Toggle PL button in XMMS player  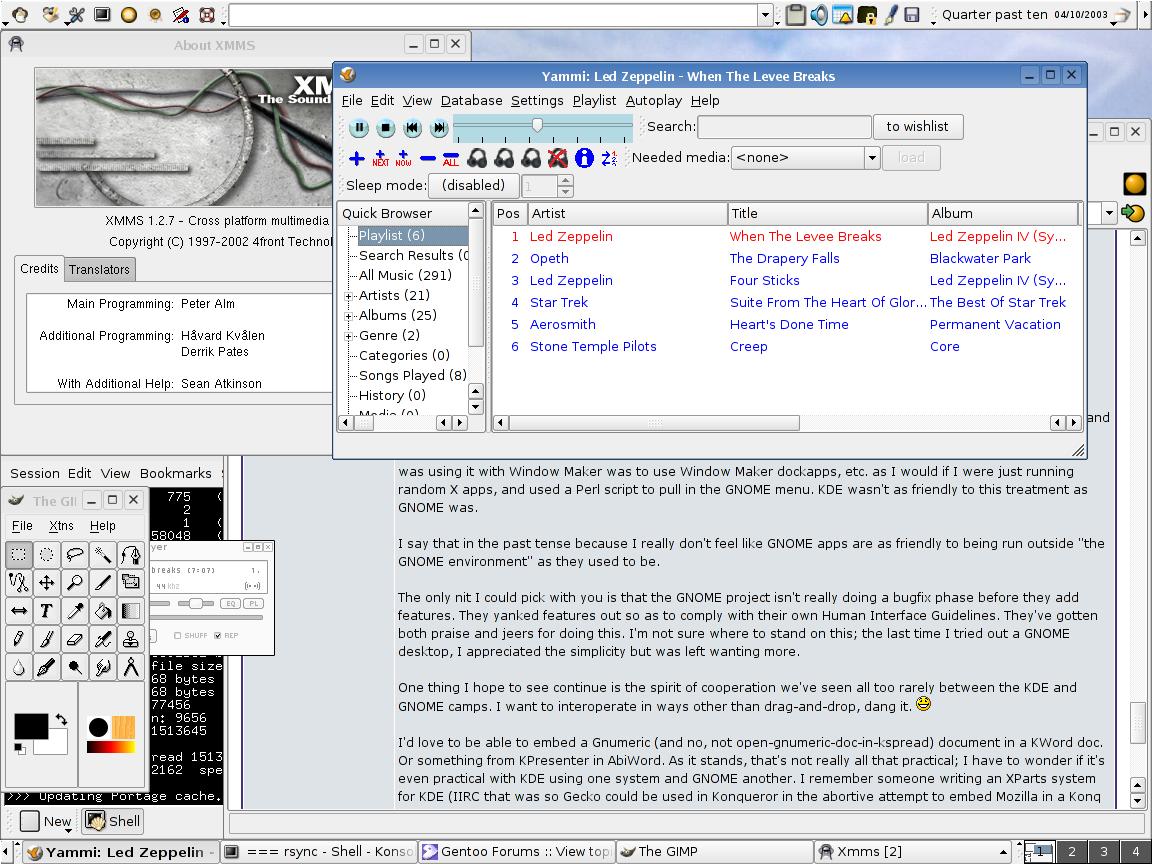[x=253, y=603]
